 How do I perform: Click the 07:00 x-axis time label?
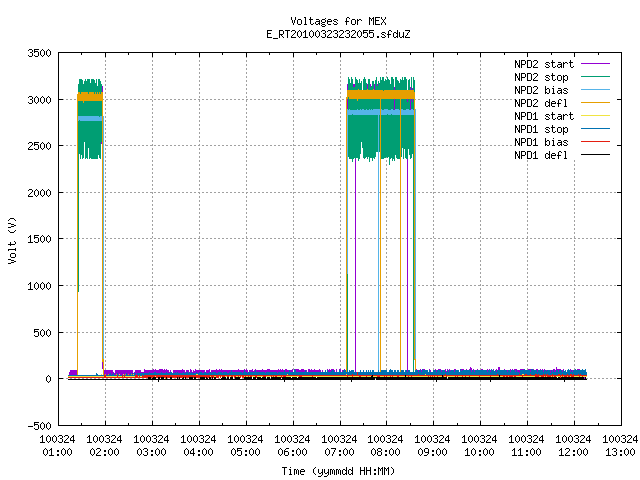[x=339, y=453]
